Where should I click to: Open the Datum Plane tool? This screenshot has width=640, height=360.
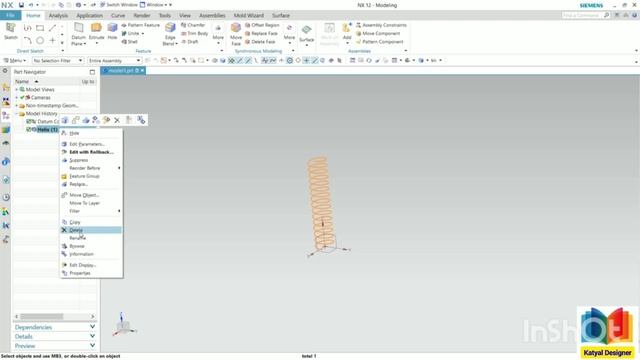(x=78, y=33)
